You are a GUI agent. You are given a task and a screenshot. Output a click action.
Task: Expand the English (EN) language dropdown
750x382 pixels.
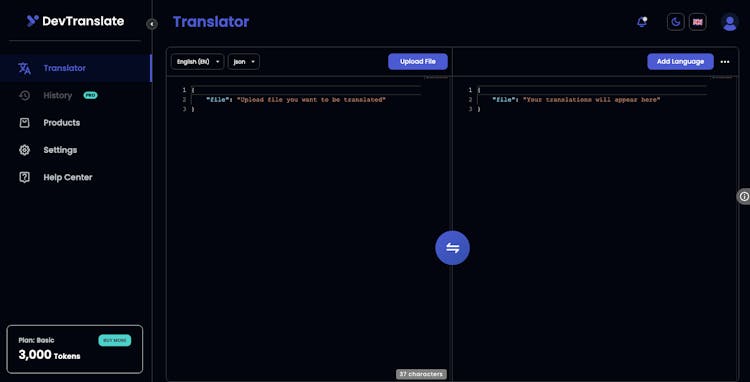point(197,62)
